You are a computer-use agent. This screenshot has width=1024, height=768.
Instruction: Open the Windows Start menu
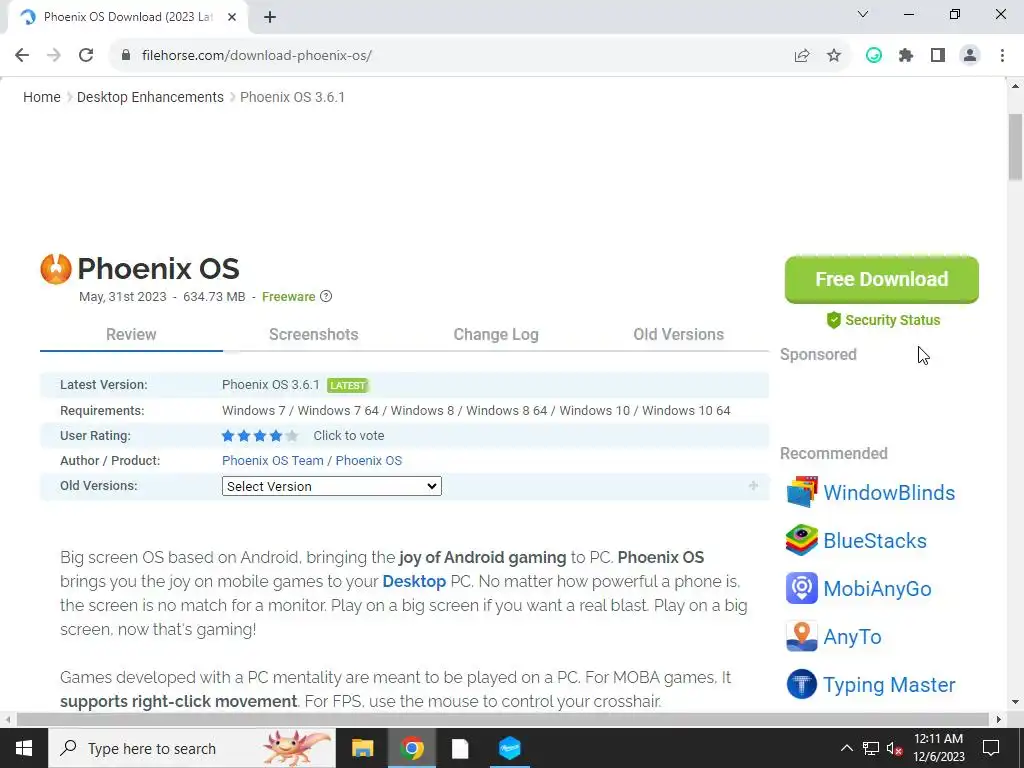[x=24, y=748]
